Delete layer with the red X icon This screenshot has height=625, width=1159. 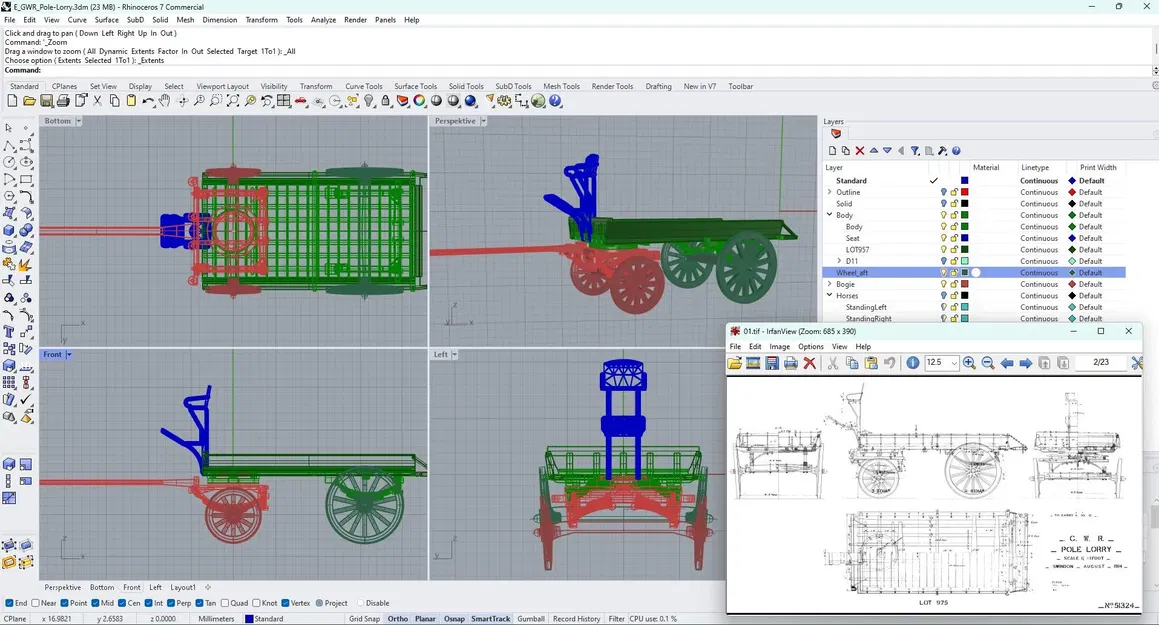[x=859, y=151]
